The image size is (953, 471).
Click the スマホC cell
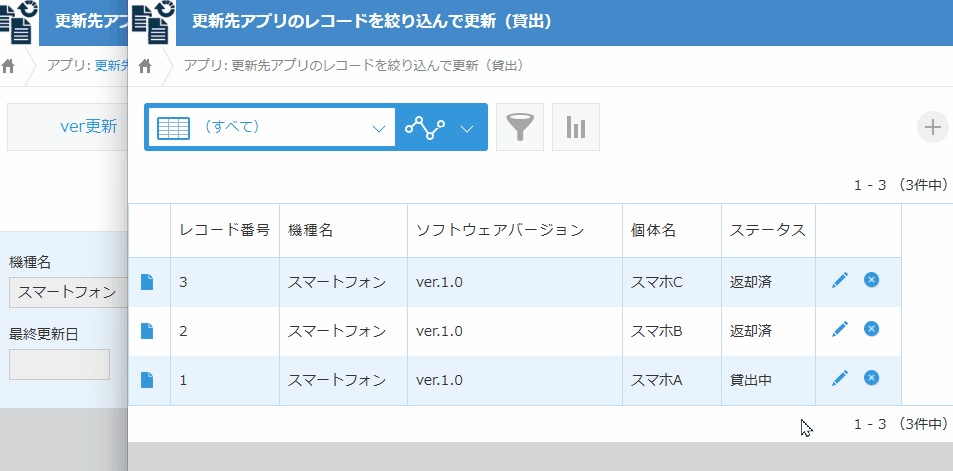coord(672,282)
